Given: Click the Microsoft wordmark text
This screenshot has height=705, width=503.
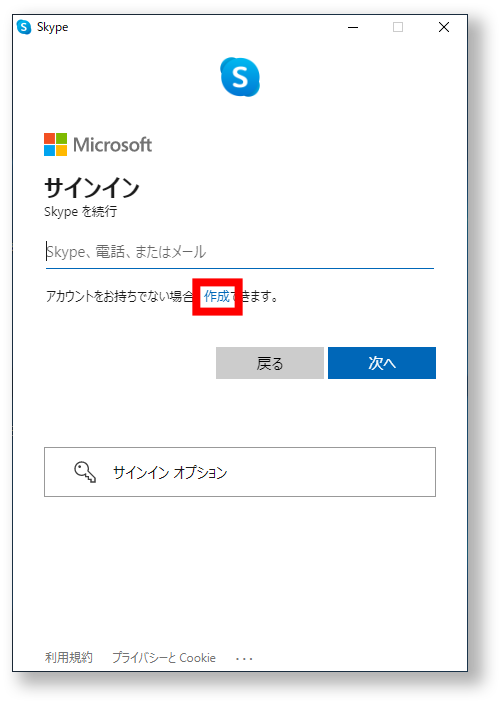Looking at the screenshot, I should (112, 145).
